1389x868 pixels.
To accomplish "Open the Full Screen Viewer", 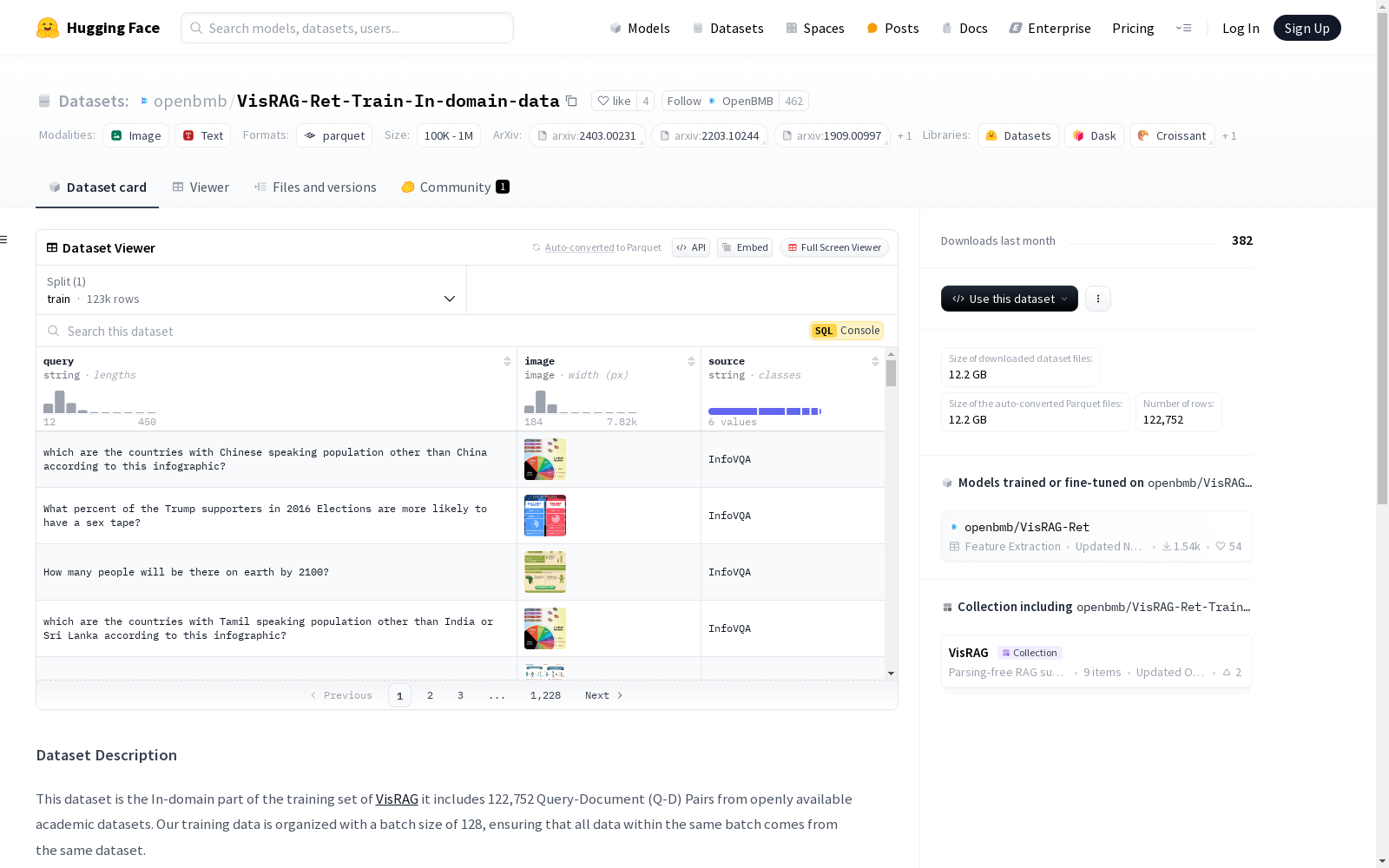I will pyautogui.click(x=834, y=247).
